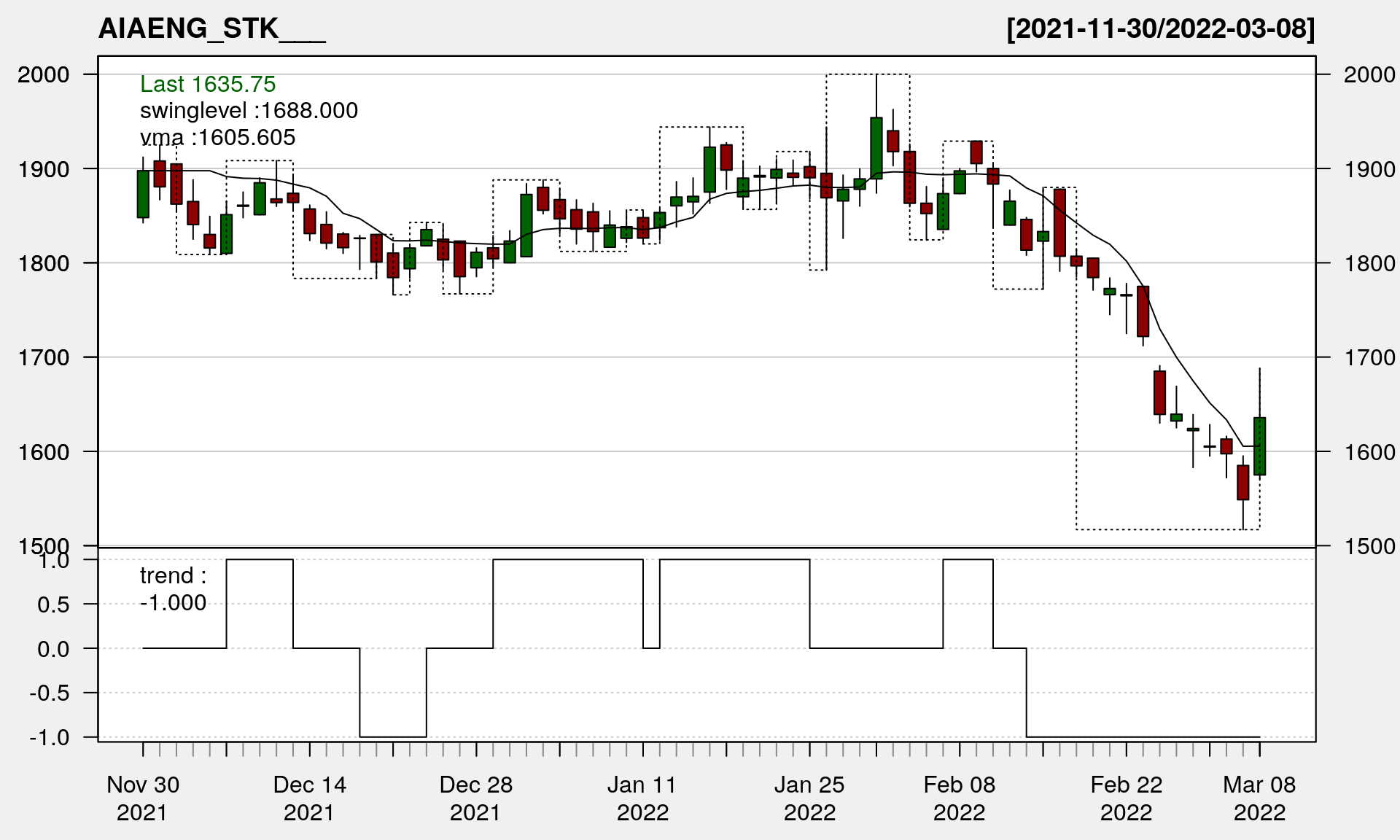Click the green Last 1635.75 label
The height and width of the screenshot is (840, 1400).
208,85
